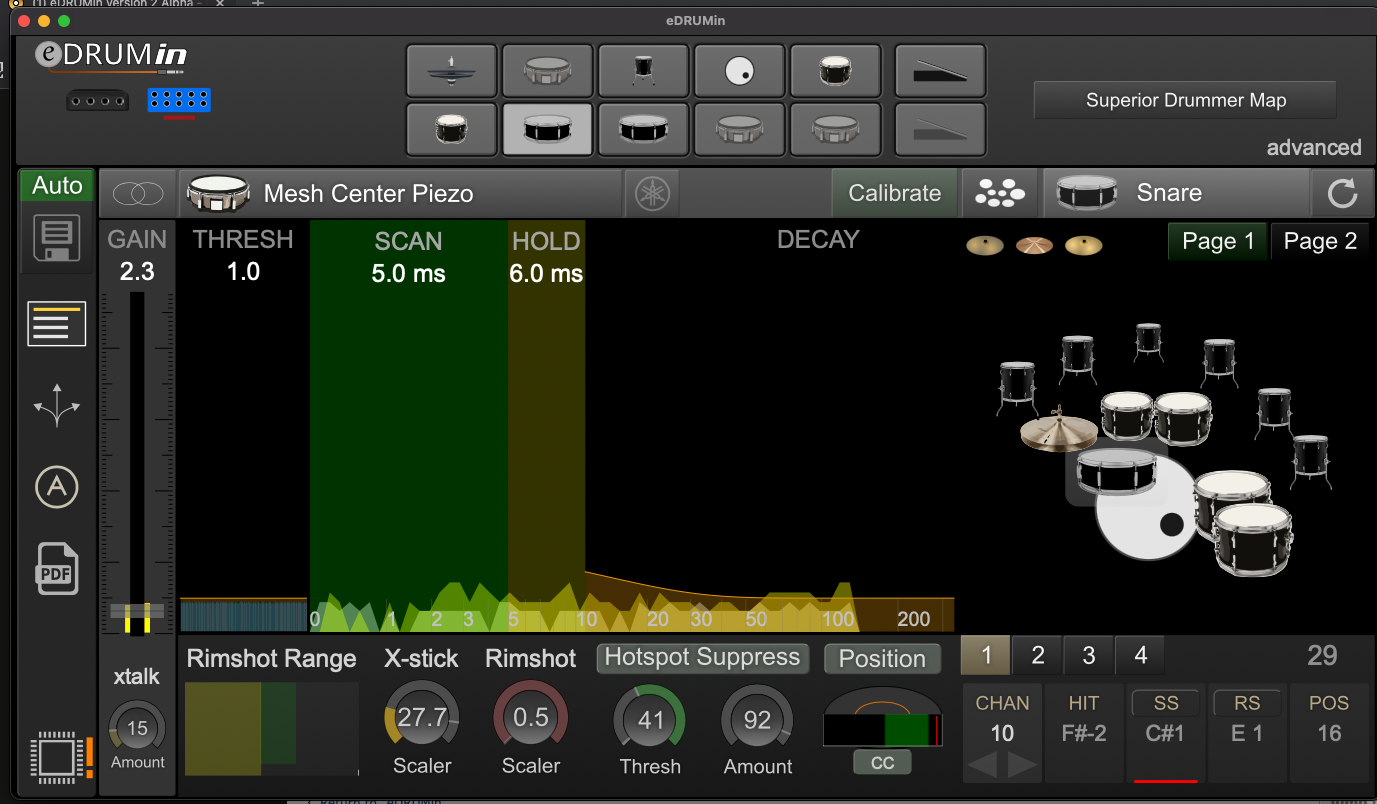The image size is (1377, 804).
Task: Select note tab 1
Action: (x=986, y=656)
